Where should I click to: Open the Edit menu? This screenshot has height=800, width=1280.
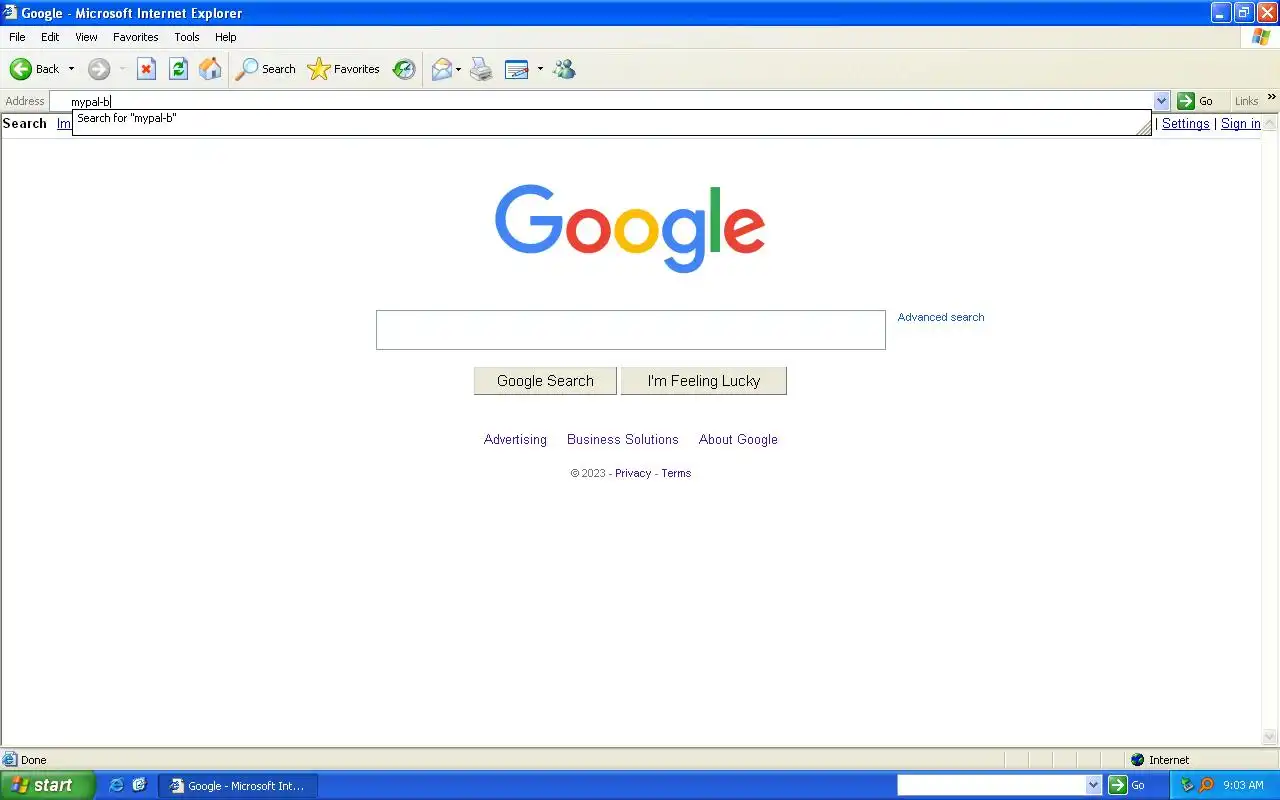click(50, 37)
